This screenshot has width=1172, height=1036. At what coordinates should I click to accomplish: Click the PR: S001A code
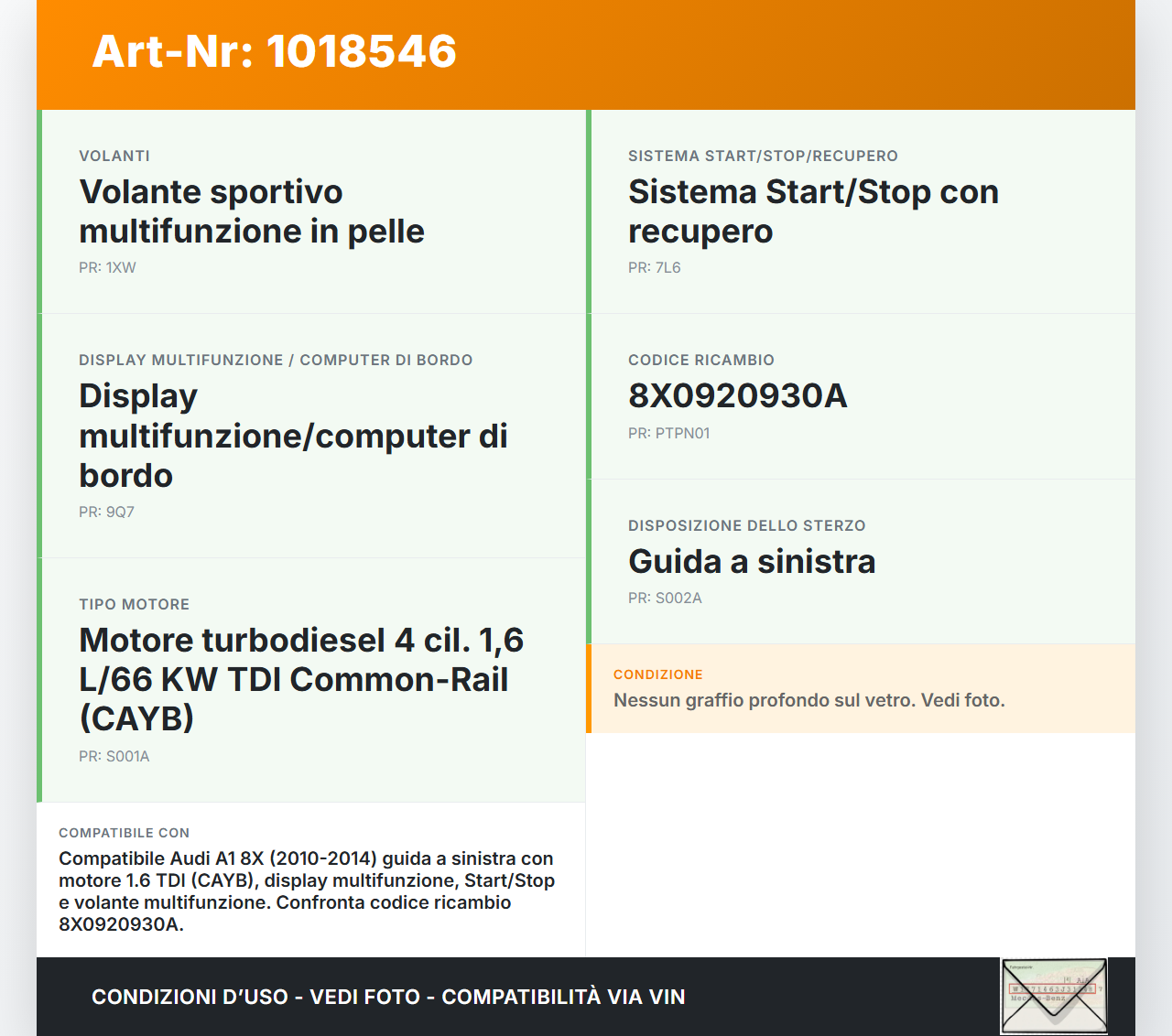click(114, 756)
